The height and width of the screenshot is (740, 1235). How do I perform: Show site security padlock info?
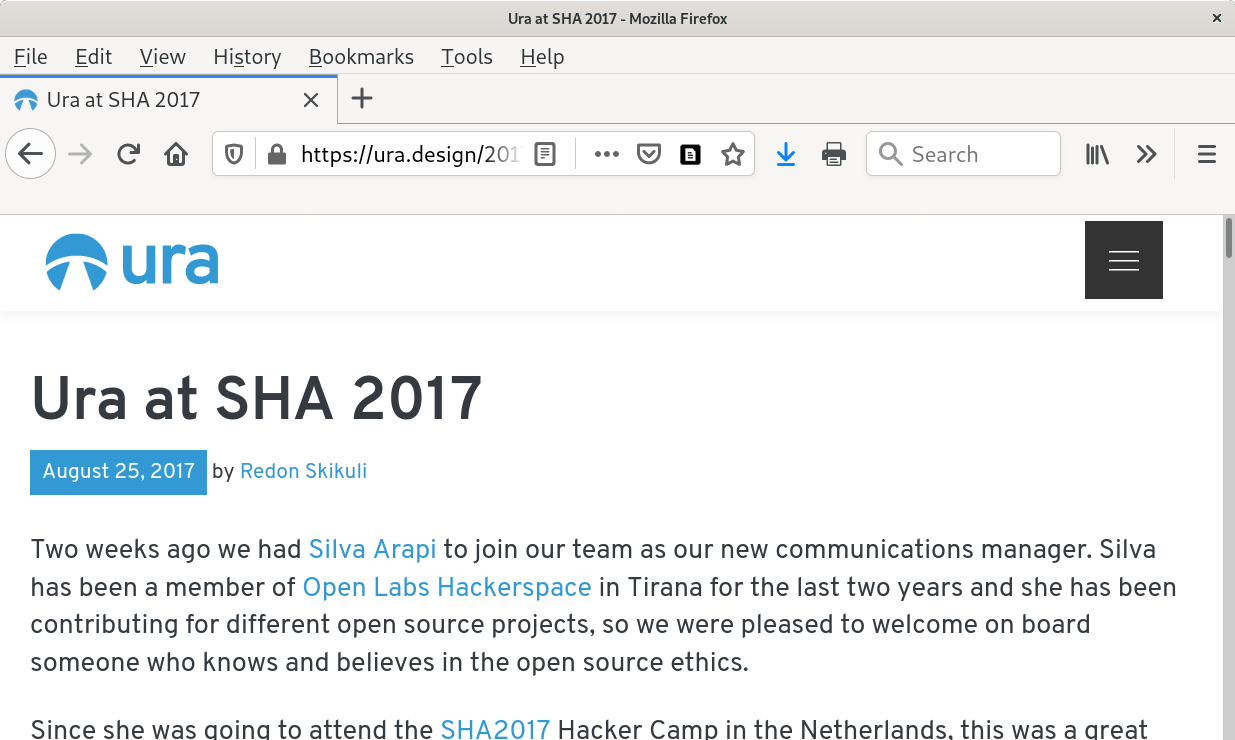click(x=277, y=154)
